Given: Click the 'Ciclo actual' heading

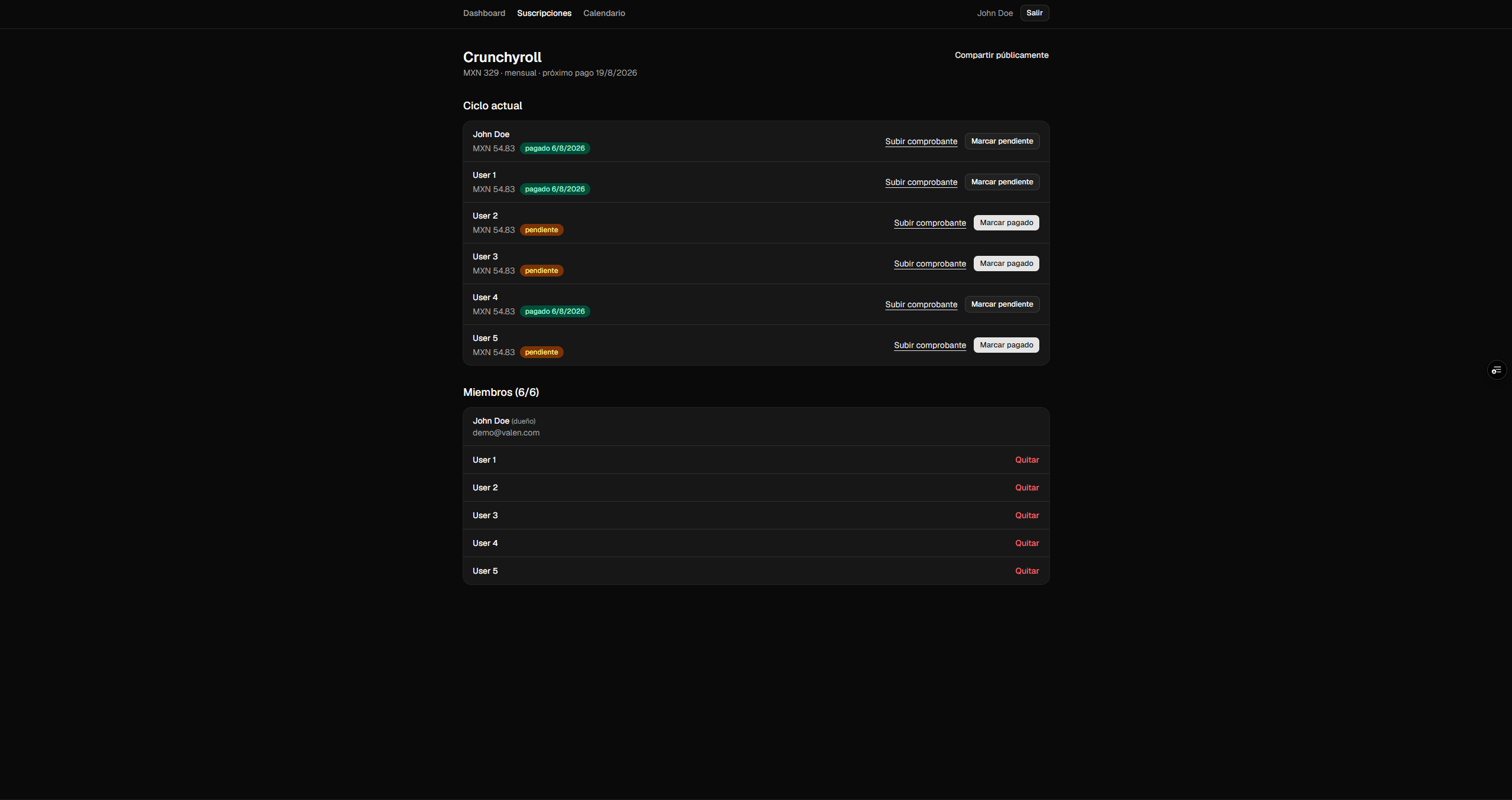Looking at the screenshot, I should (x=493, y=106).
